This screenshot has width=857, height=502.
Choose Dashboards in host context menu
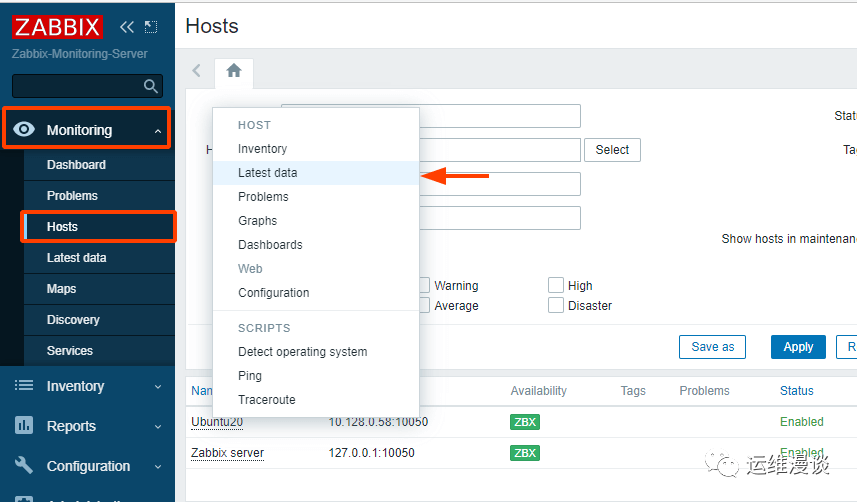(x=316, y=245)
